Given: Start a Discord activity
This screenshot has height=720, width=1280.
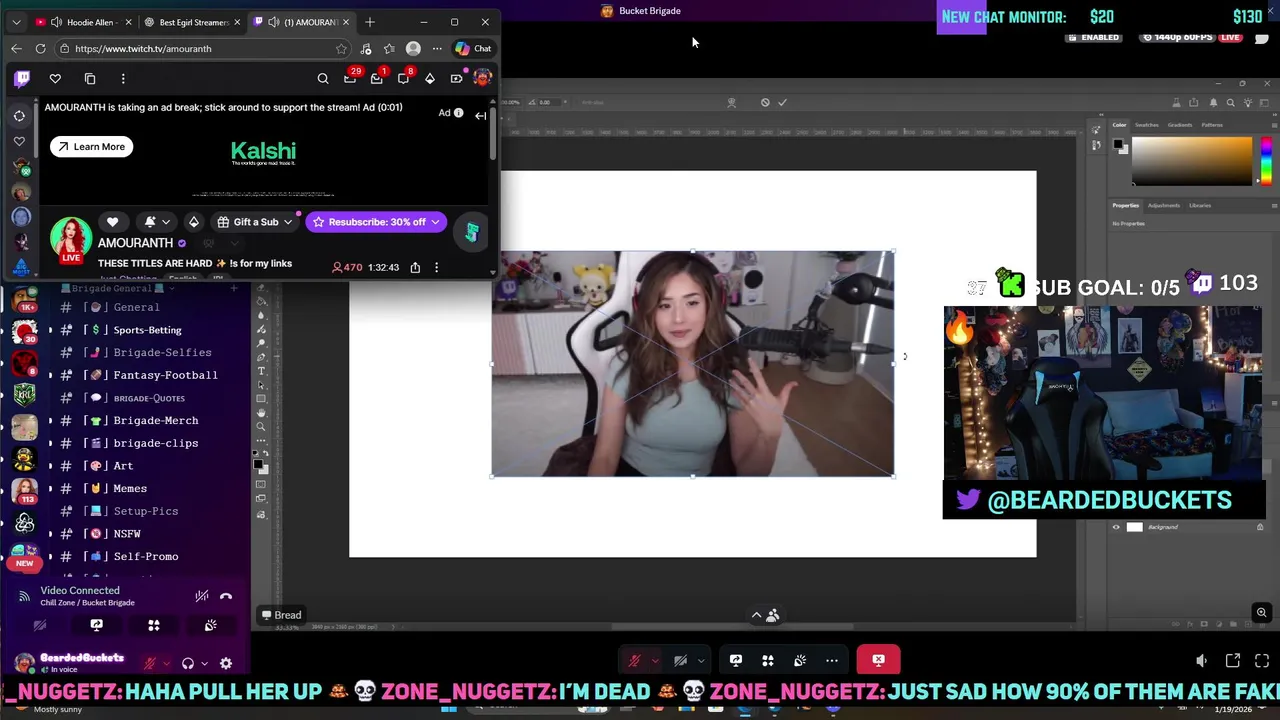Looking at the screenshot, I should (154, 625).
